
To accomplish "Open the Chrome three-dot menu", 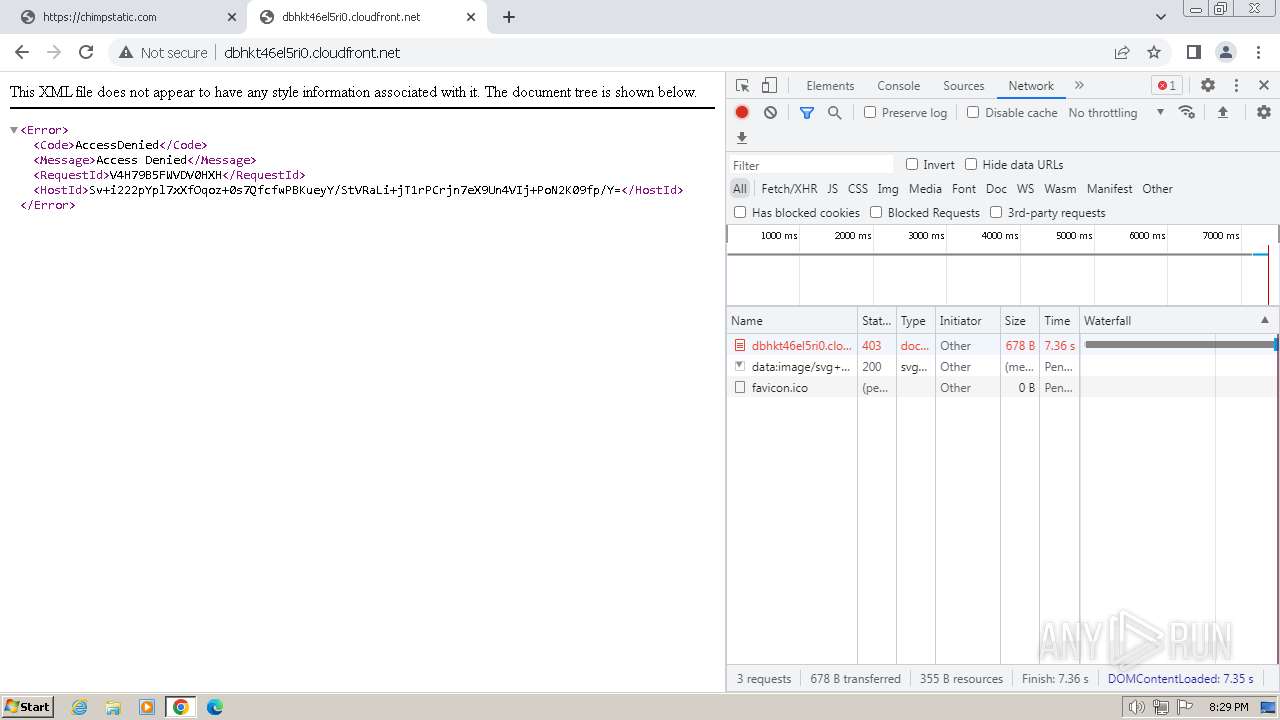I will pos(1258,52).
